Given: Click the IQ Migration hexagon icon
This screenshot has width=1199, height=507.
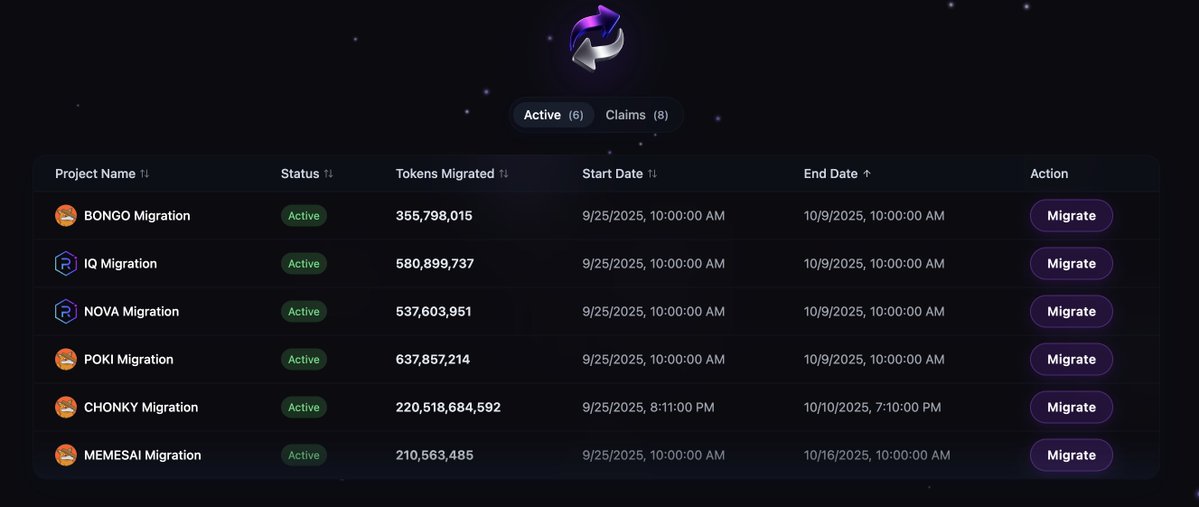Looking at the screenshot, I should tap(66, 263).
